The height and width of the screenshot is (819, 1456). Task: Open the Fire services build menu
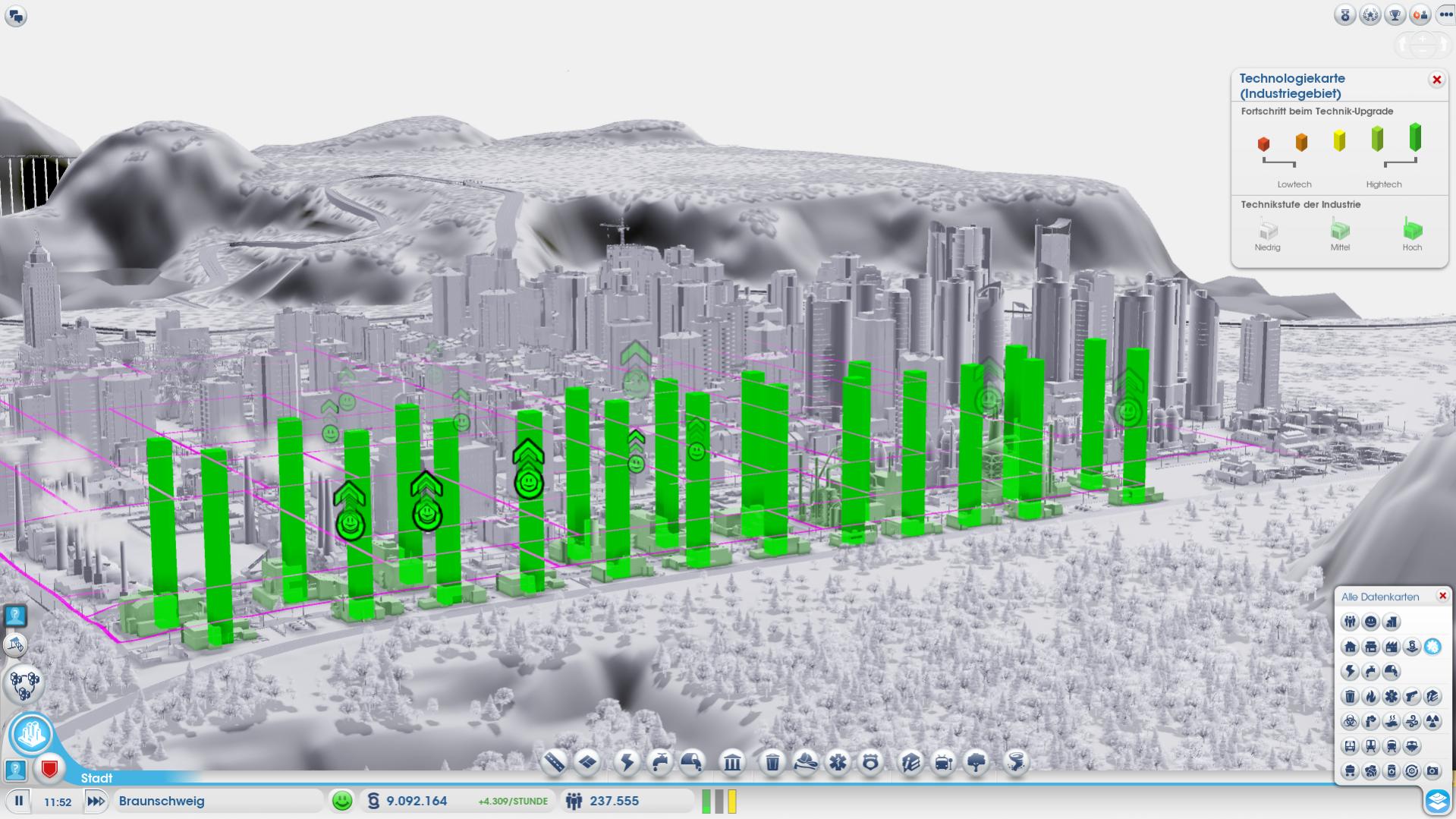point(805,761)
